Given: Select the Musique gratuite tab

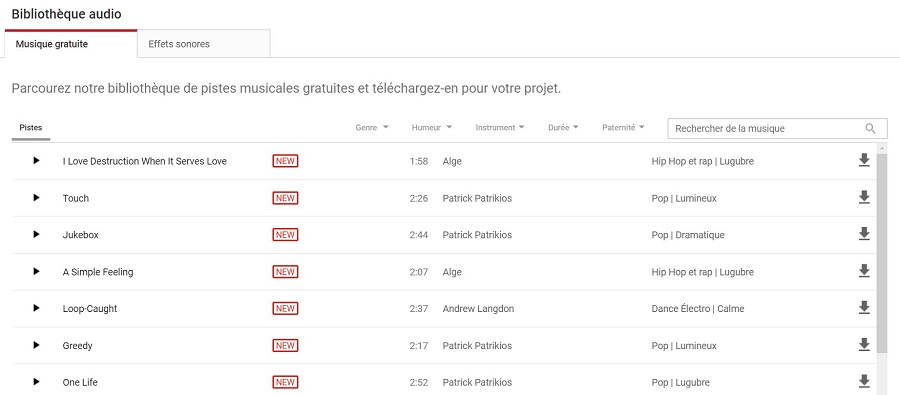Looking at the screenshot, I should [71, 44].
